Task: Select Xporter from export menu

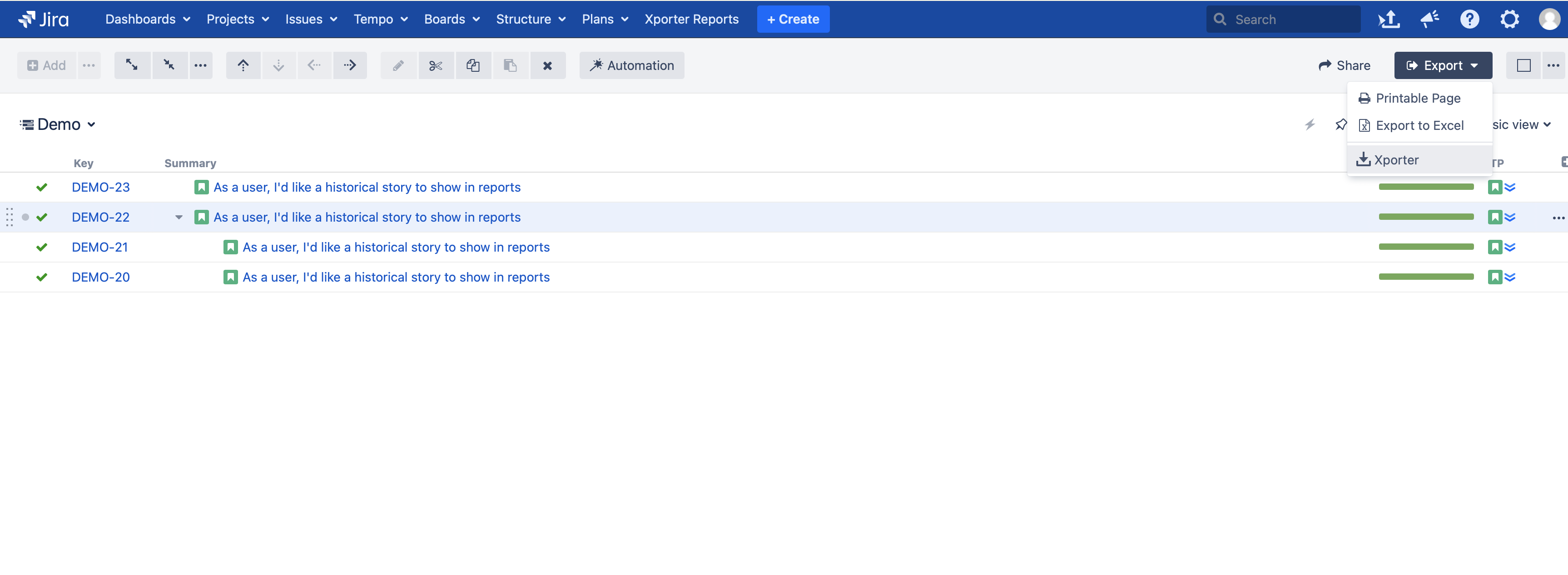Action: (1396, 160)
